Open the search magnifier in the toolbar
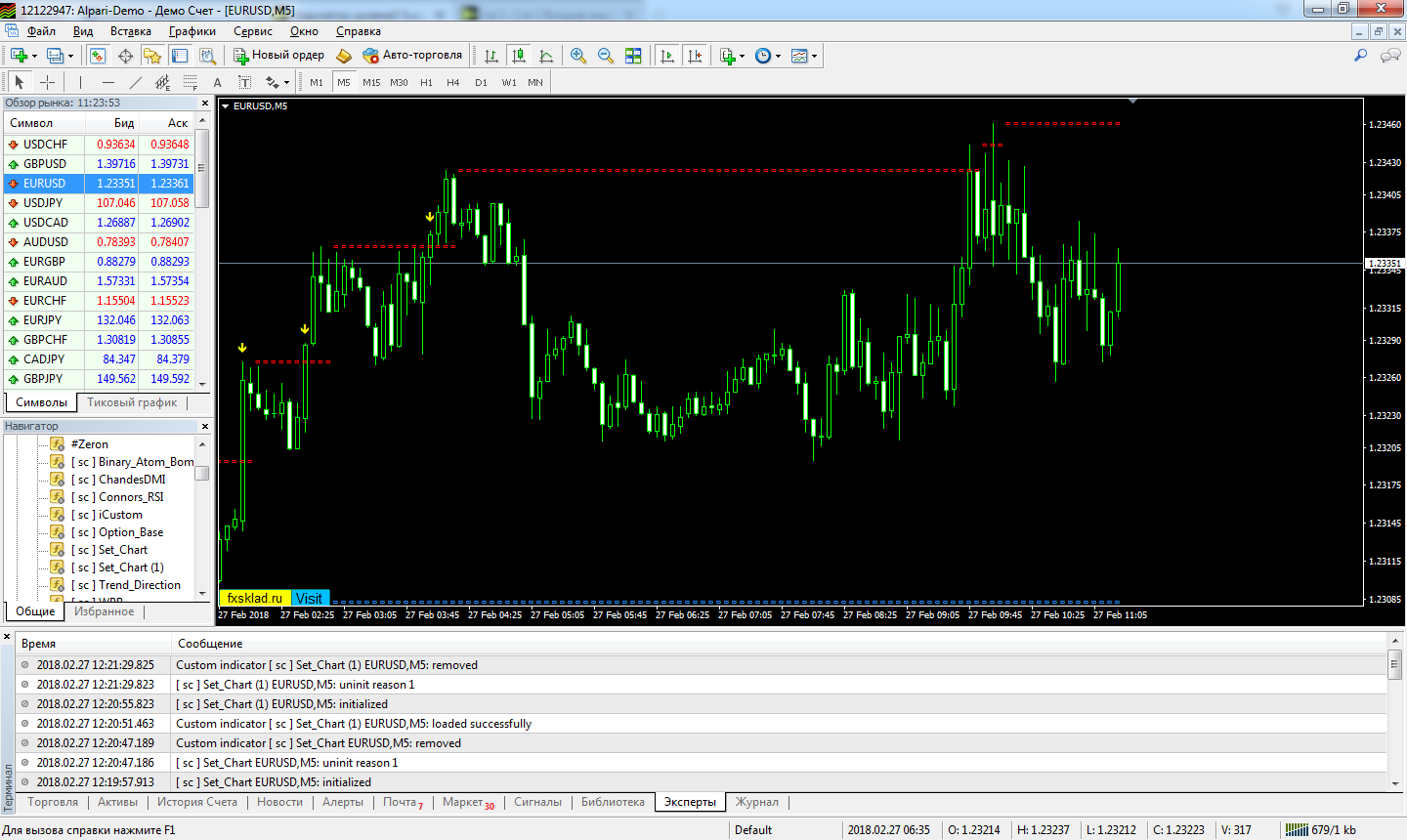 click(1360, 56)
